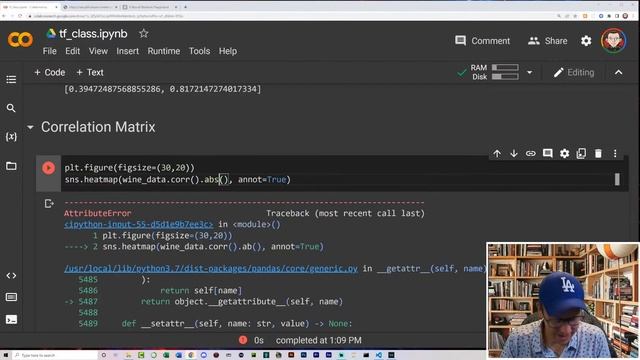Click the code cell scrollbar thumb

[x=617, y=179]
